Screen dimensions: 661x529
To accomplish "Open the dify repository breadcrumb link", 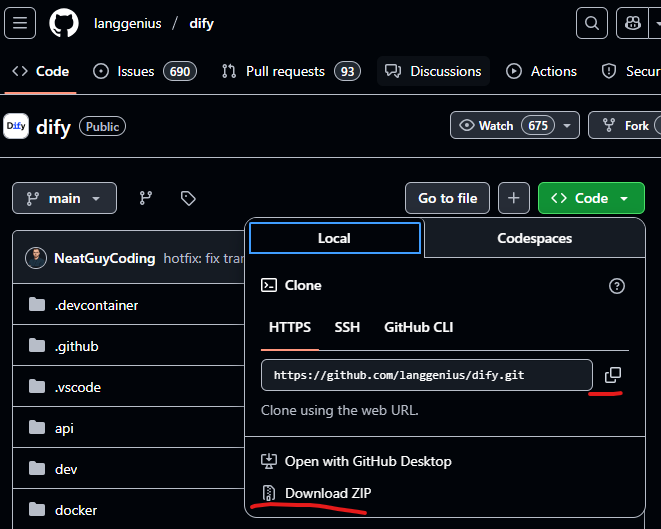I will (x=202, y=23).
